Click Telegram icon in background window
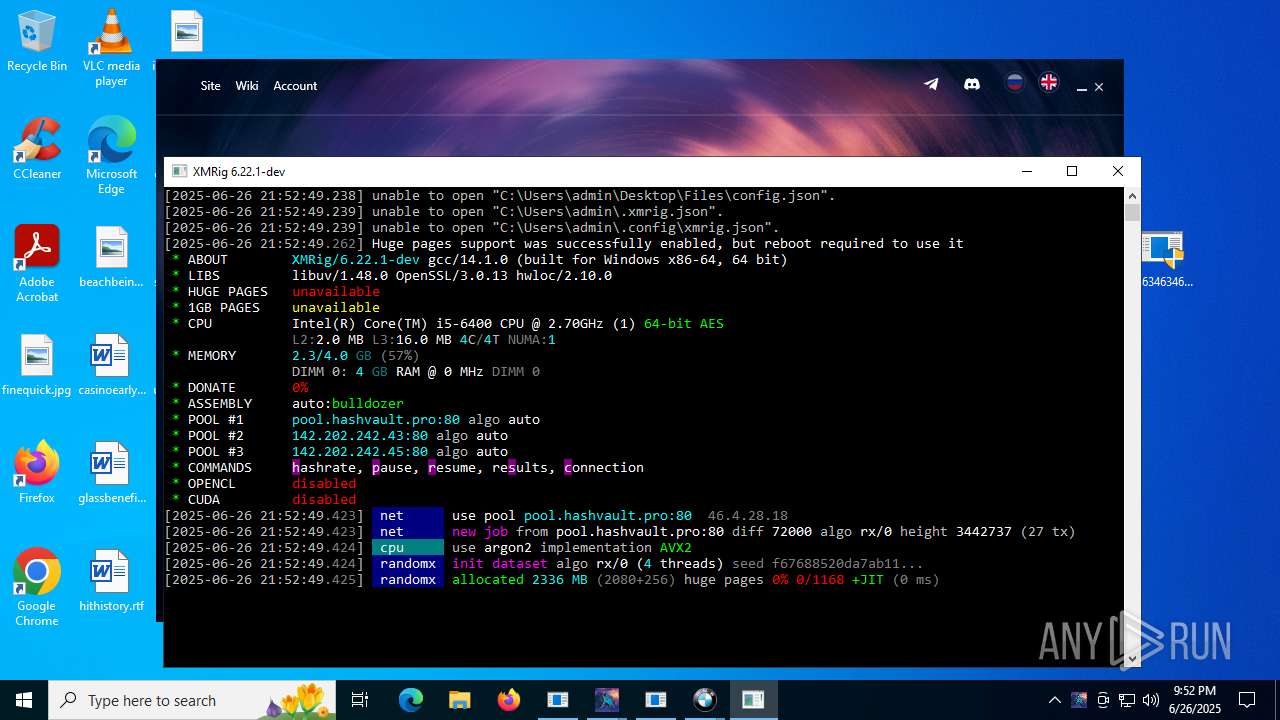Viewport: 1280px width, 720px height. point(931,84)
